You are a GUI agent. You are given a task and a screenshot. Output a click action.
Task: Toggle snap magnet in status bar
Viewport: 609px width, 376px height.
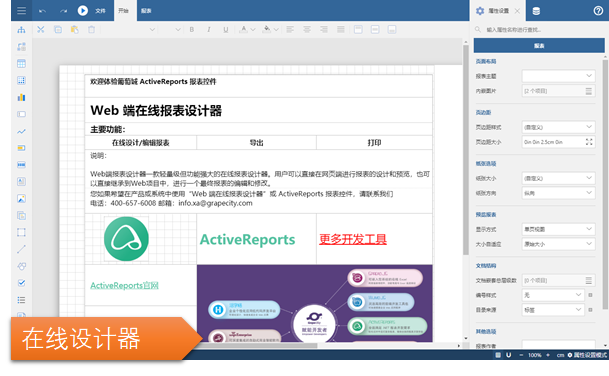[508, 355]
